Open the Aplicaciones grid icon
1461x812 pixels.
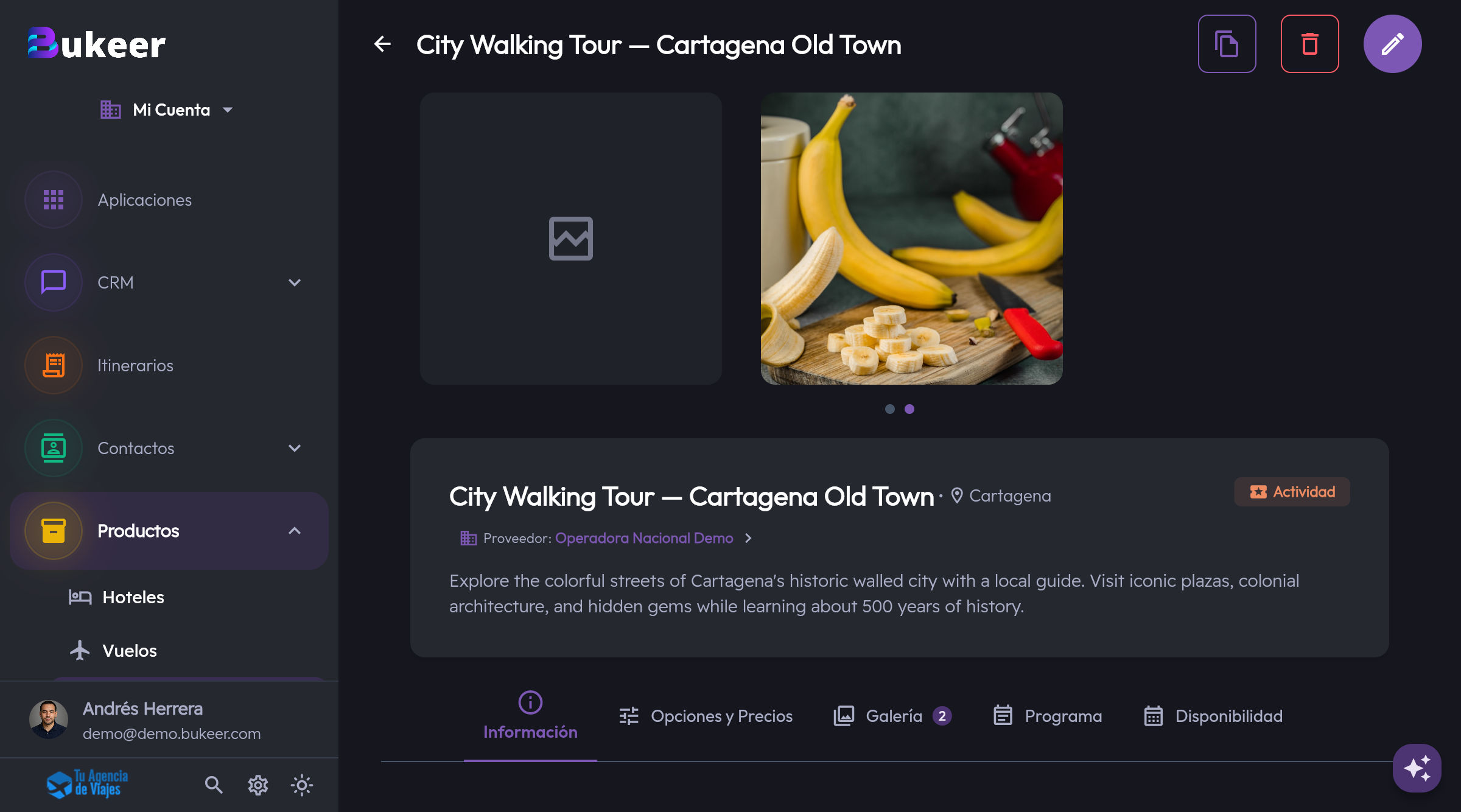pyautogui.click(x=54, y=200)
